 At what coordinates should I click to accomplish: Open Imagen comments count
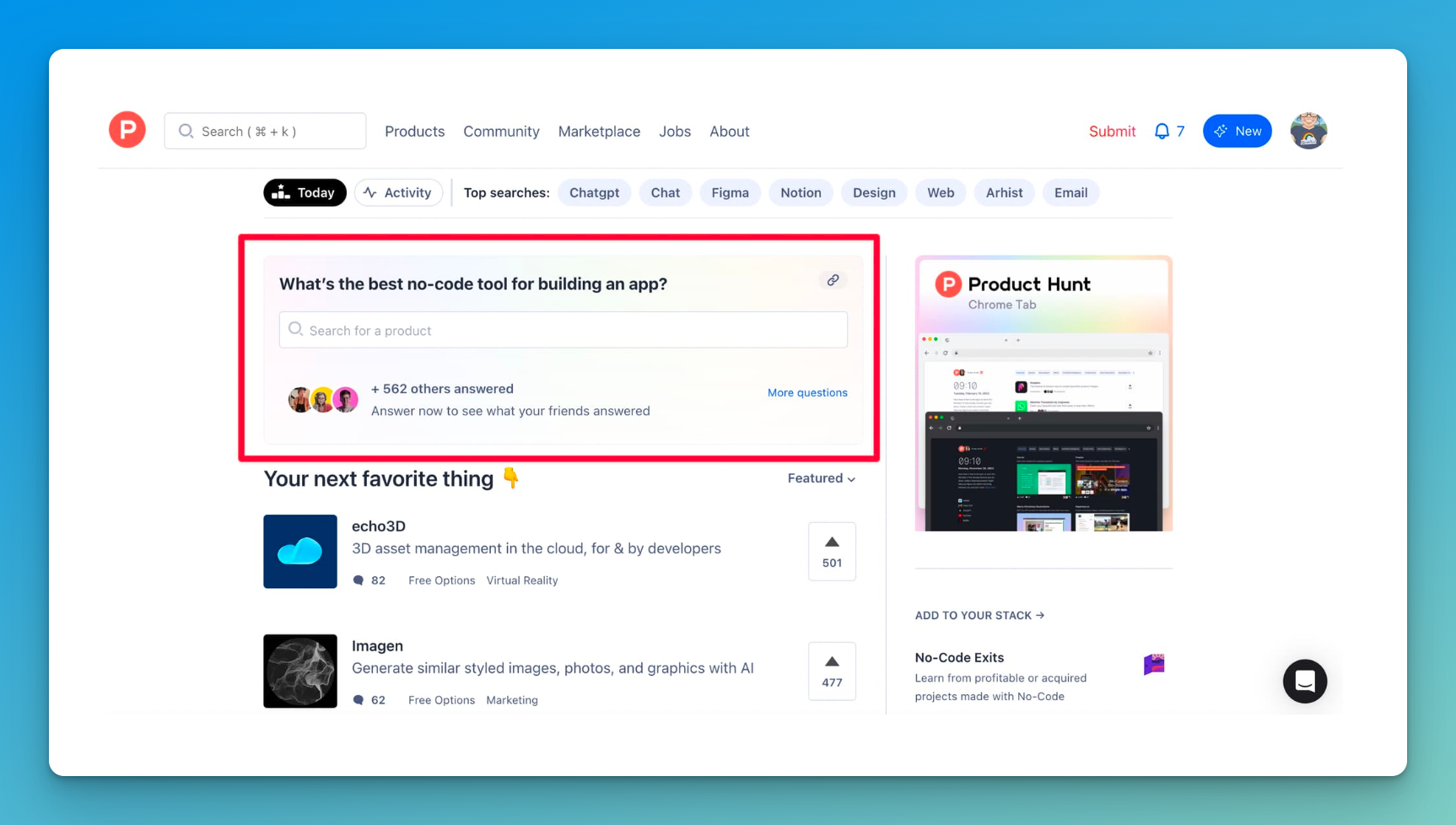click(x=369, y=700)
